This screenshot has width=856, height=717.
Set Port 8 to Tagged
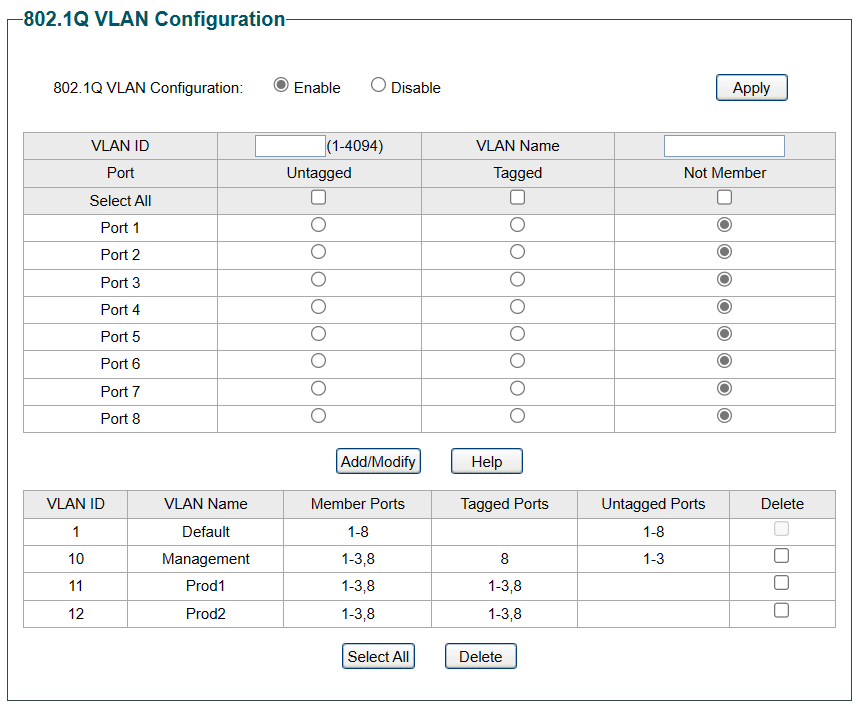[x=517, y=415]
